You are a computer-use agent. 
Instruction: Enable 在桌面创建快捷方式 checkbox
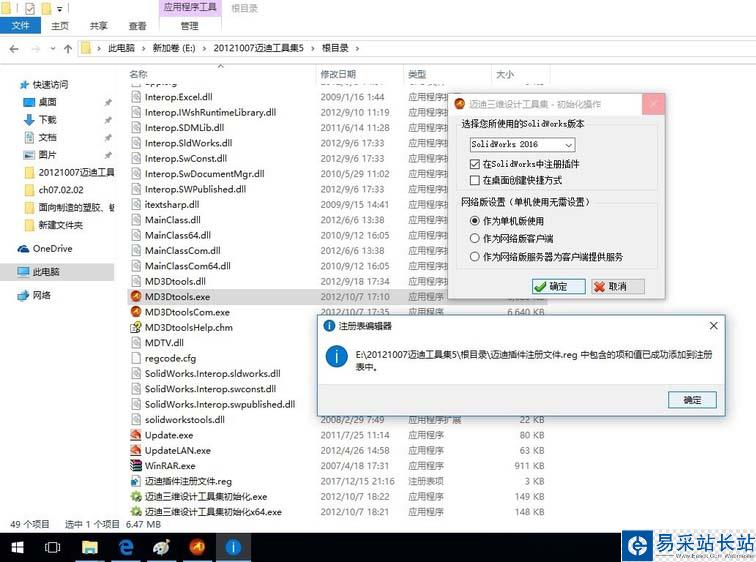[x=475, y=180]
